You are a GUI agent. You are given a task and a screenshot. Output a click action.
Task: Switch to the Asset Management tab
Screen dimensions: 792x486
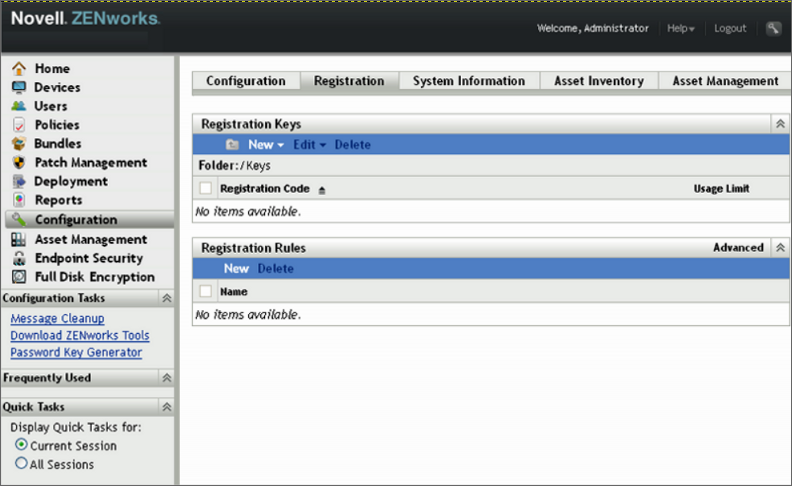pos(725,81)
